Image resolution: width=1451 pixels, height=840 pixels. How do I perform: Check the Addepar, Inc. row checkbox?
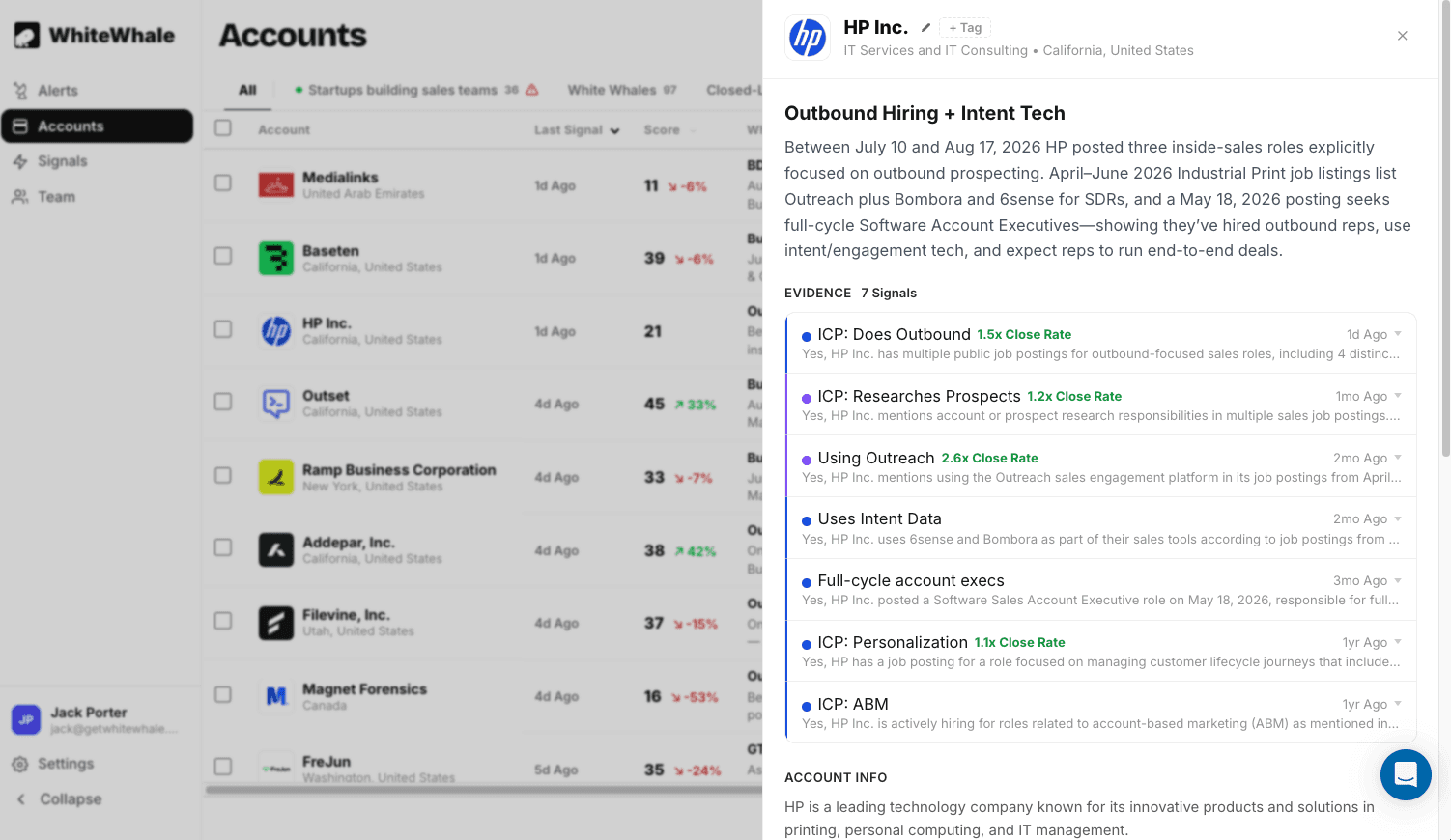[223, 547]
